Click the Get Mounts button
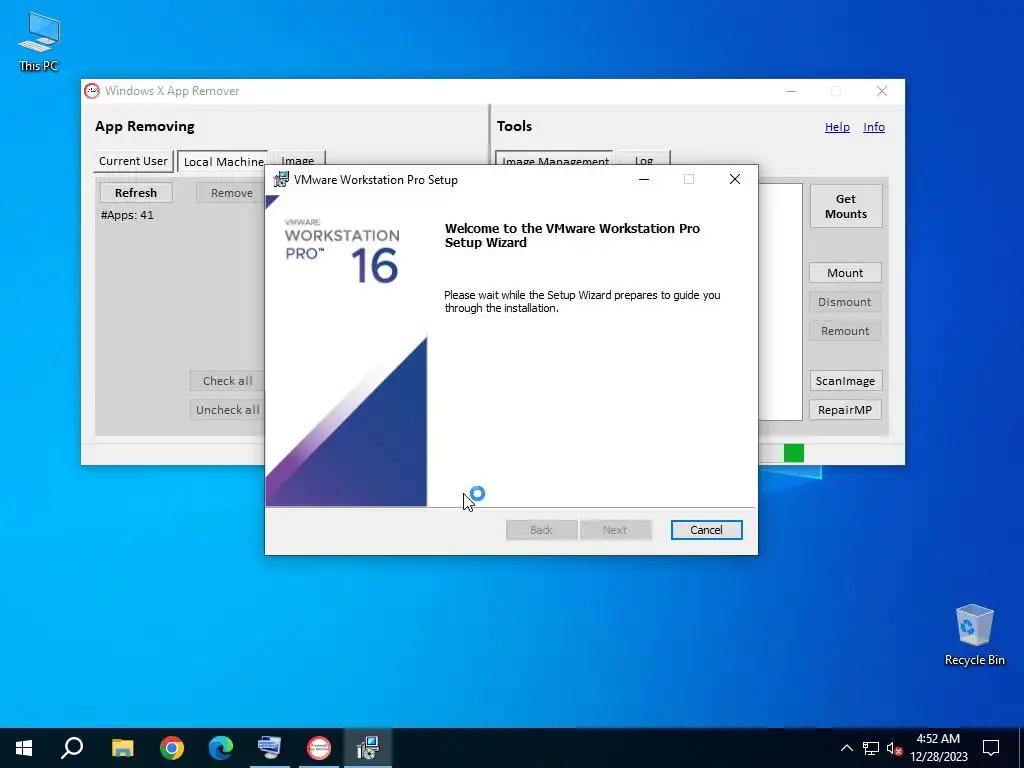The width and height of the screenshot is (1024, 768). coord(846,206)
